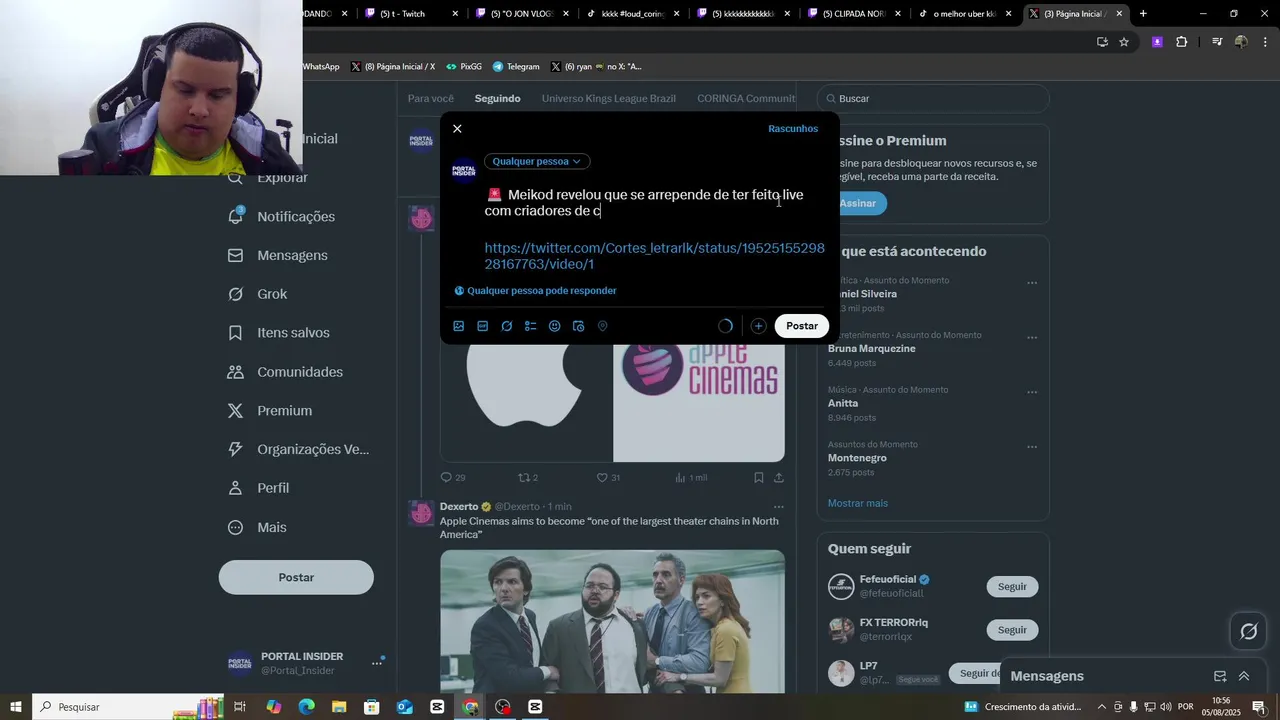Screen dimensions: 1280x720
Task: Switch to CLIPADA NOR browser tab
Action: 852,14
